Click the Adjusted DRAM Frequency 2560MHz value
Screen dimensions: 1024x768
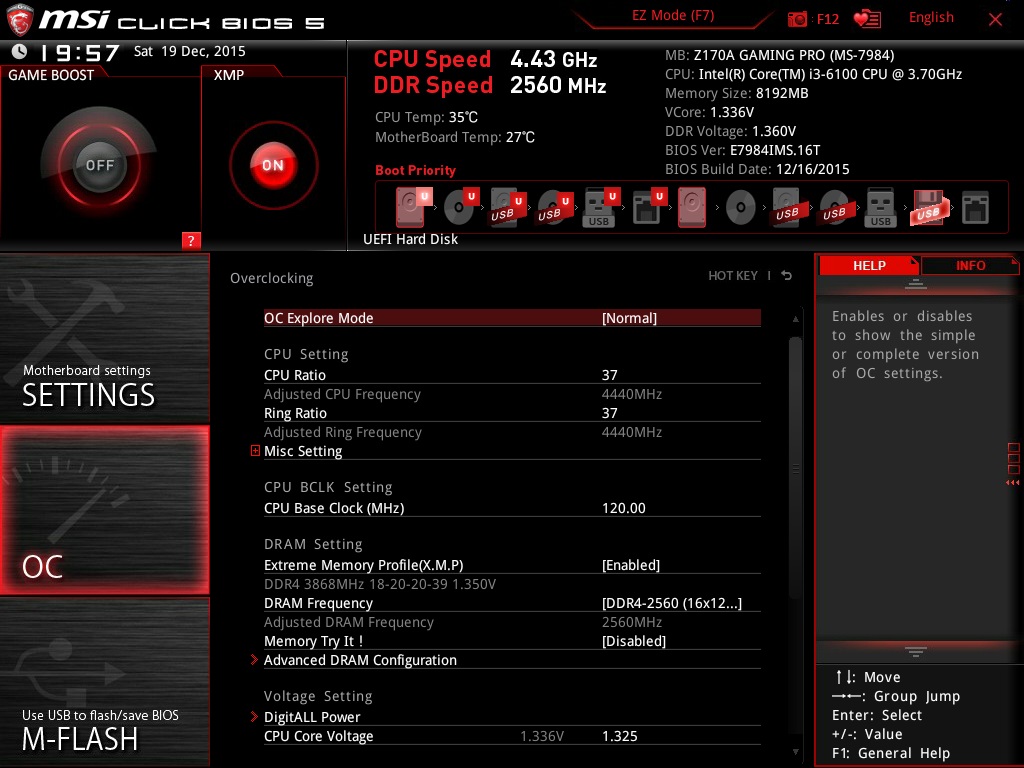tap(632, 622)
